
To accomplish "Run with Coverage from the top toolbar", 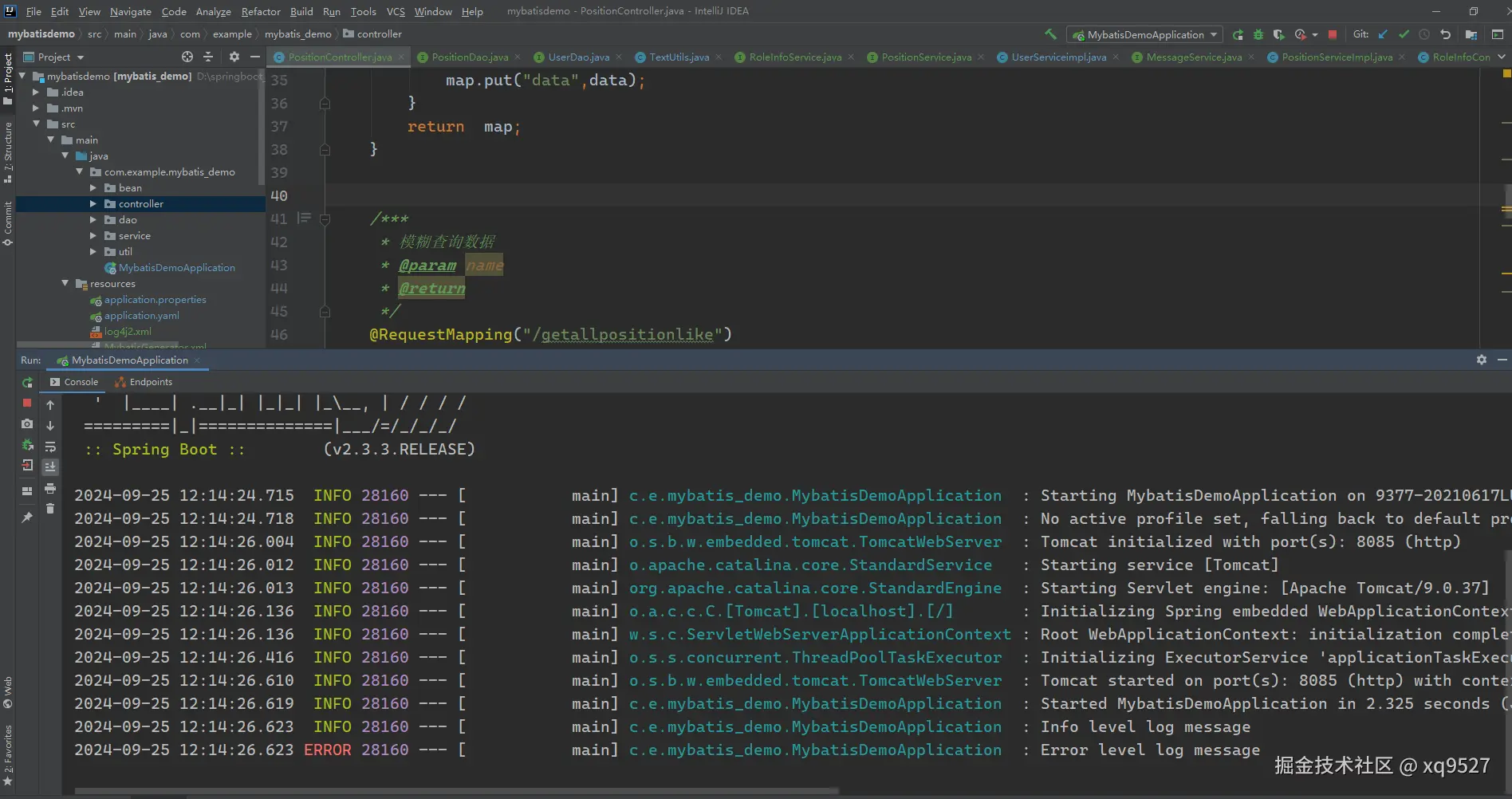I will 1278,34.
